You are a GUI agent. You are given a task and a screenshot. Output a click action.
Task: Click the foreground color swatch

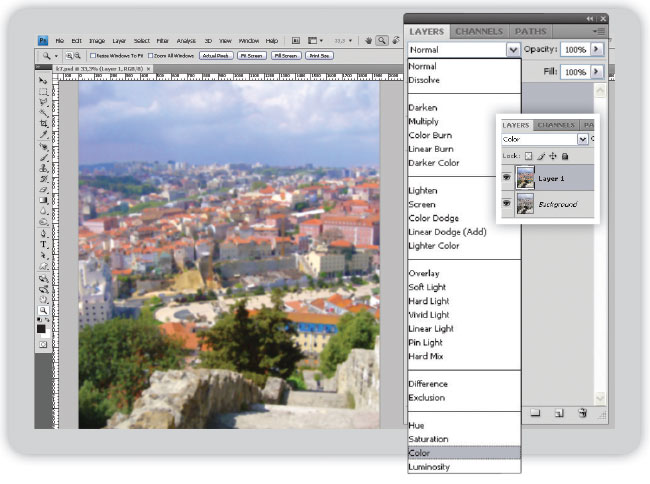(x=42, y=326)
